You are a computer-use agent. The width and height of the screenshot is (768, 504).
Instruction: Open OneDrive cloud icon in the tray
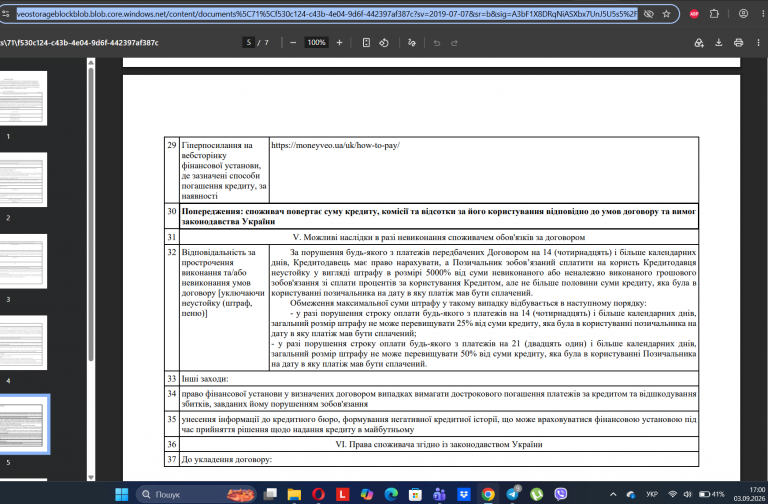click(631, 494)
